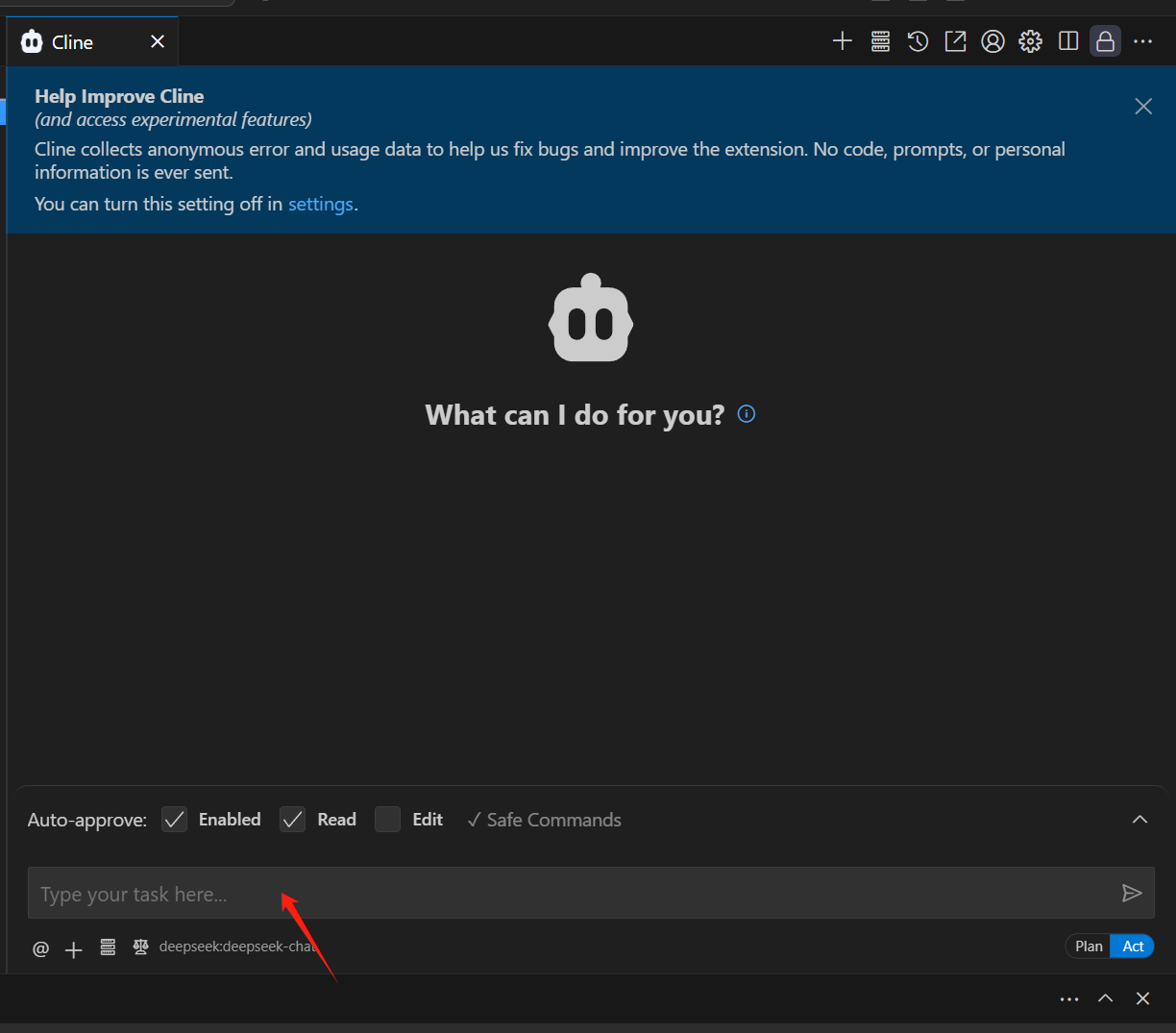Viewport: 1176px width, 1033px height.
Task: Click the Safe Commands option
Action: pyautogui.click(x=544, y=820)
